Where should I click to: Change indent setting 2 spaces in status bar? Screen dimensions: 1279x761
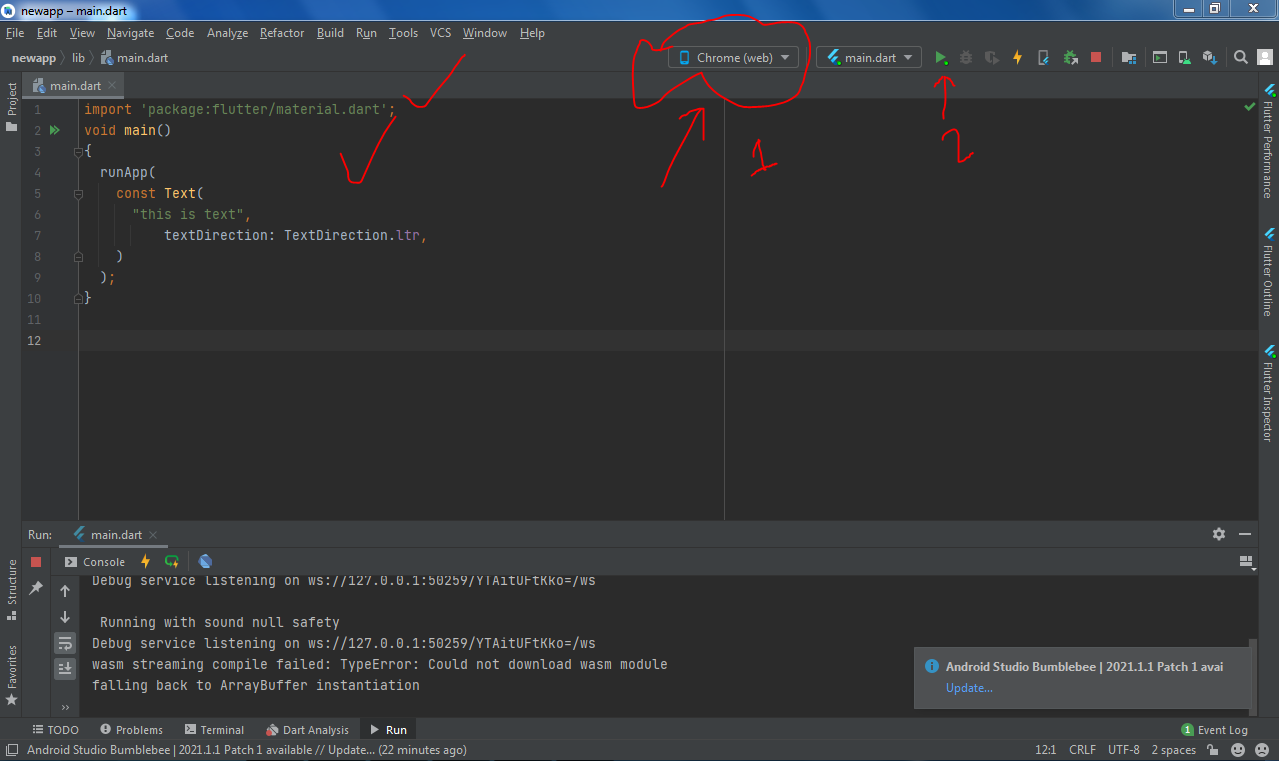point(1174,750)
